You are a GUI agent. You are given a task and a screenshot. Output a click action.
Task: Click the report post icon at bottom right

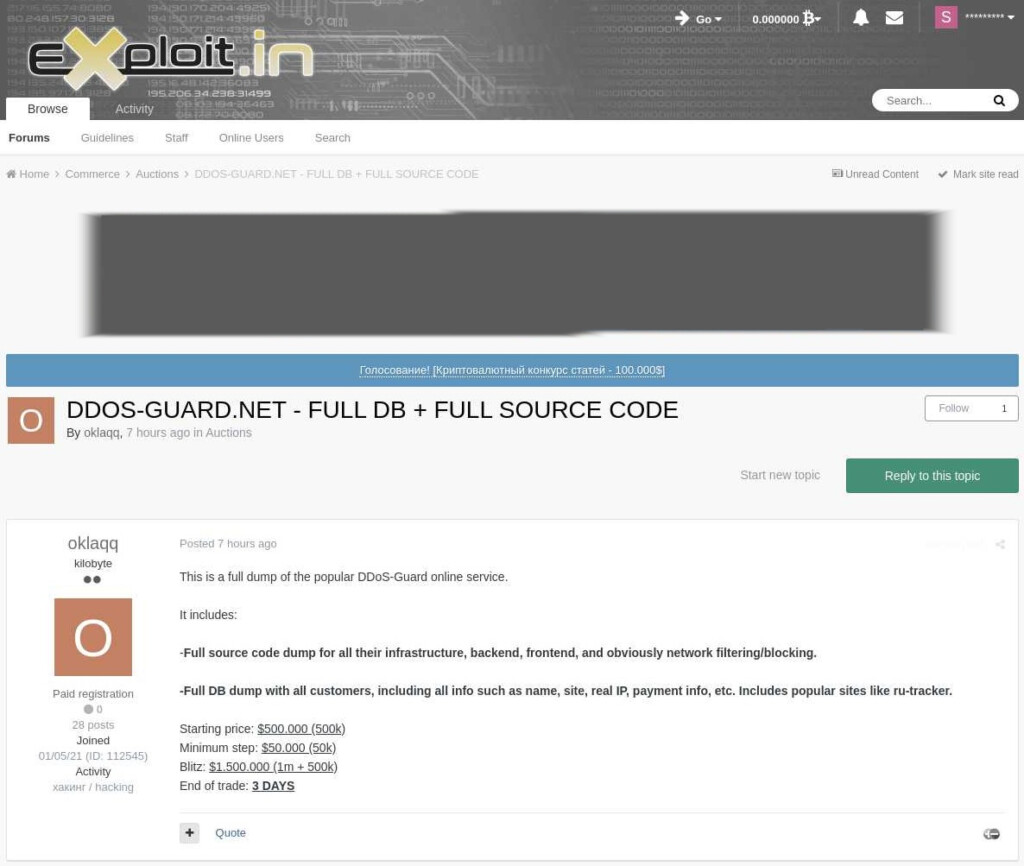991,833
